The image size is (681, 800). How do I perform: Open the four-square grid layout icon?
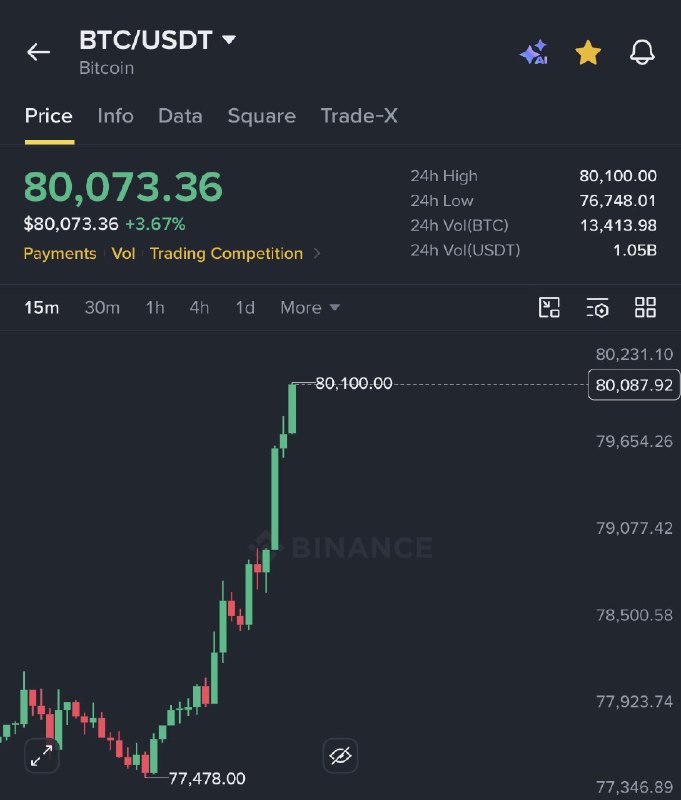click(645, 308)
